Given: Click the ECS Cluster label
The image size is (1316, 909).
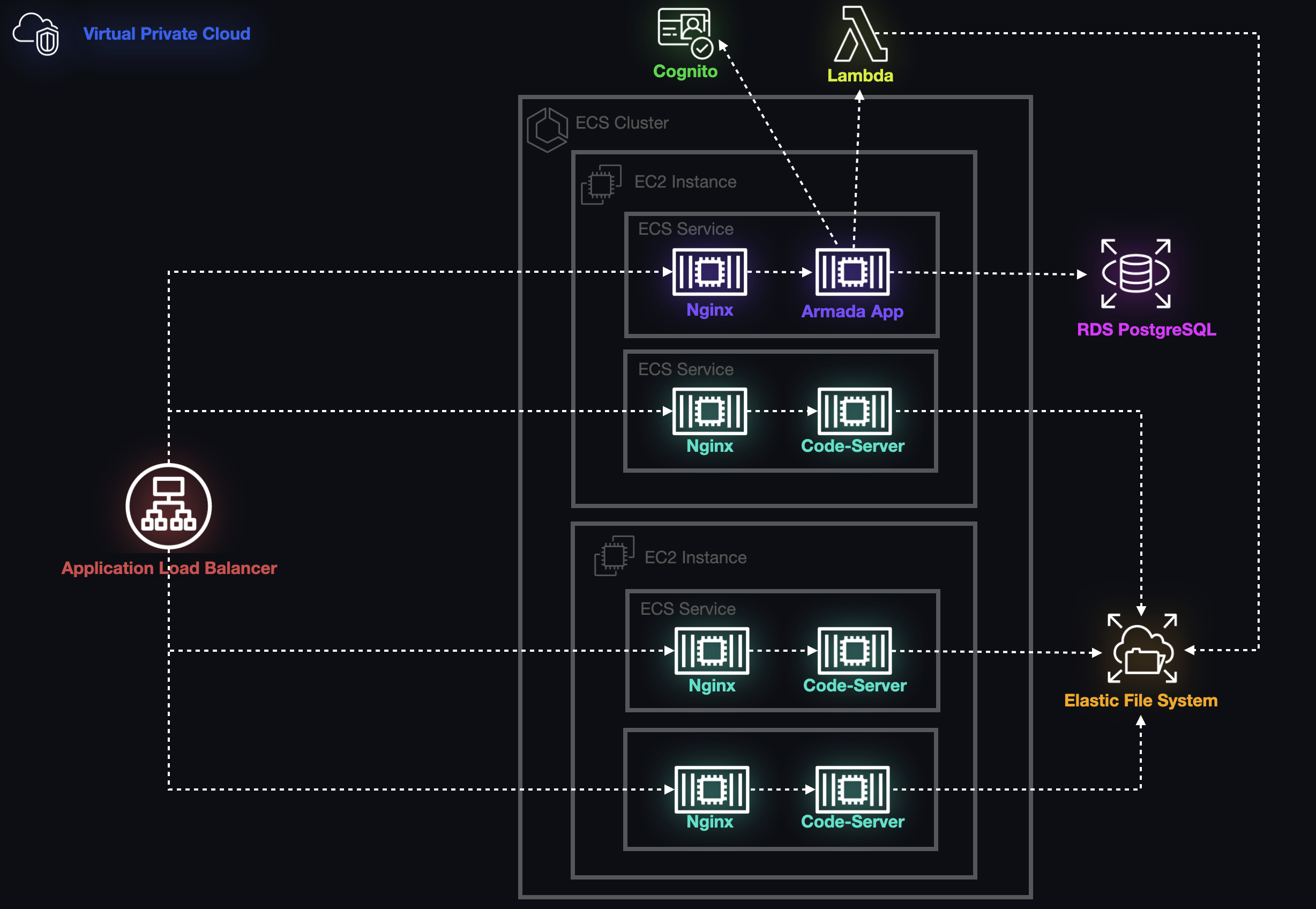Looking at the screenshot, I should pyautogui.click(x=622, y=122).
